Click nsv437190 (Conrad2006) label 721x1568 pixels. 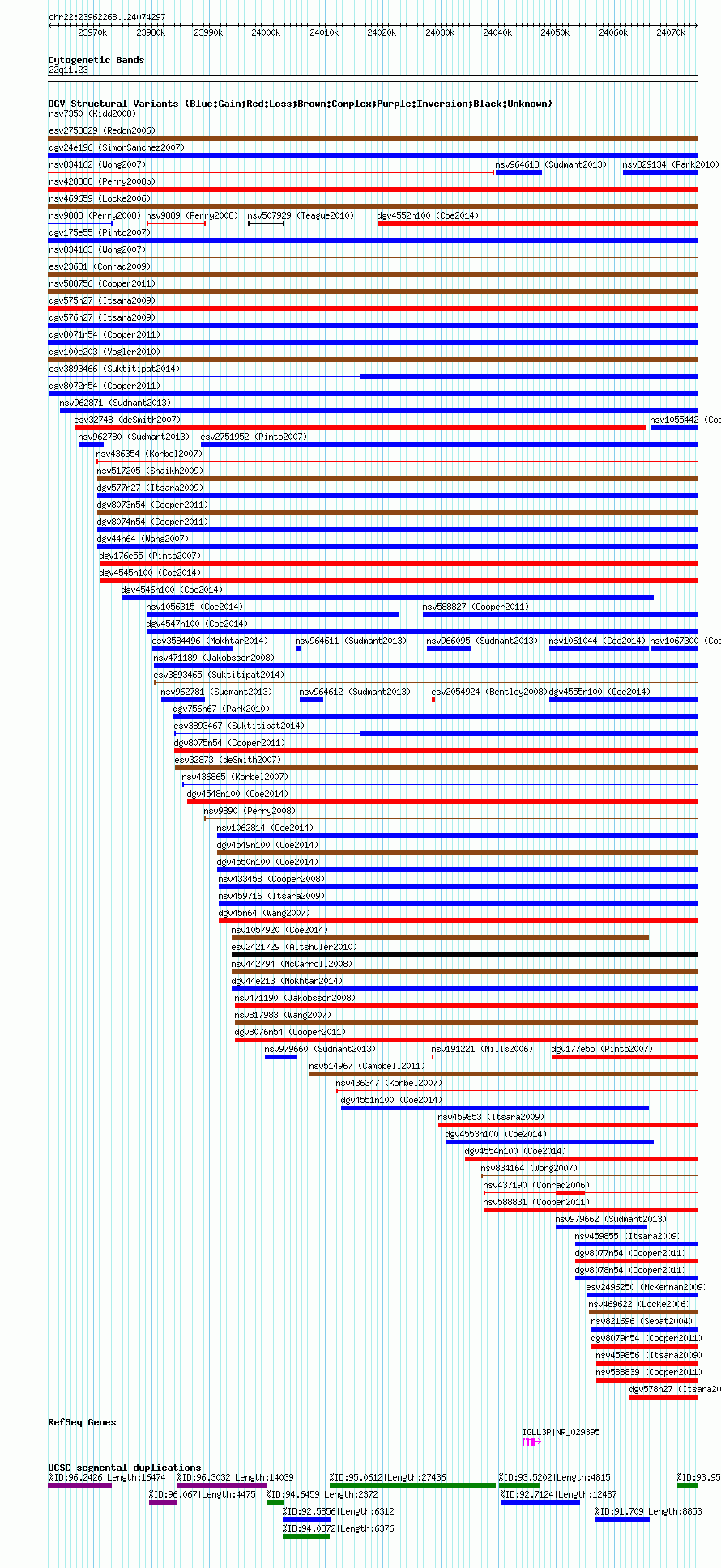pyautogui.click(x=536, y=1185)
